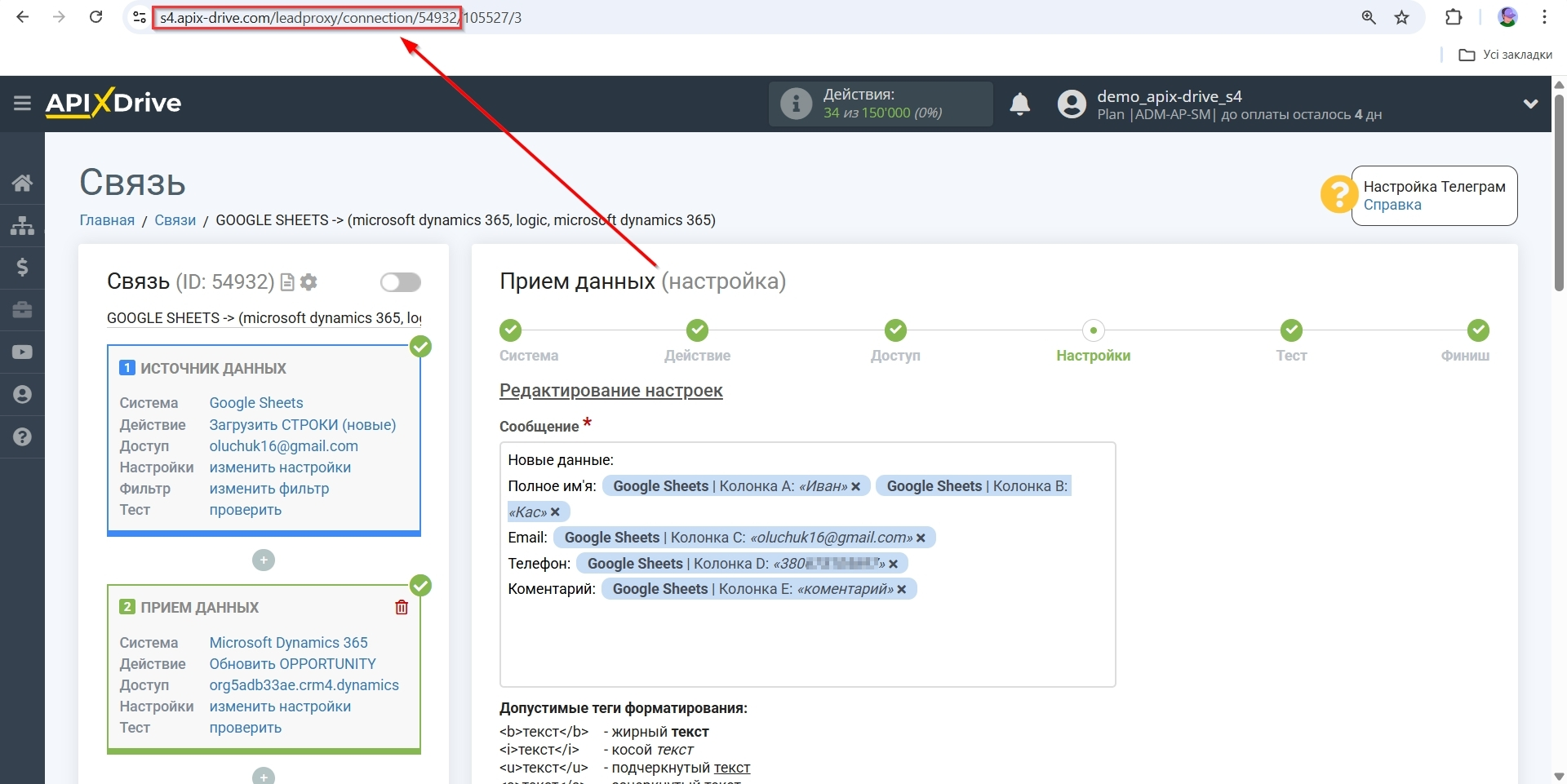This screenshot has width=1567, height=784.
Task: Open Google Sheets system link
Action: click(255, 403)
